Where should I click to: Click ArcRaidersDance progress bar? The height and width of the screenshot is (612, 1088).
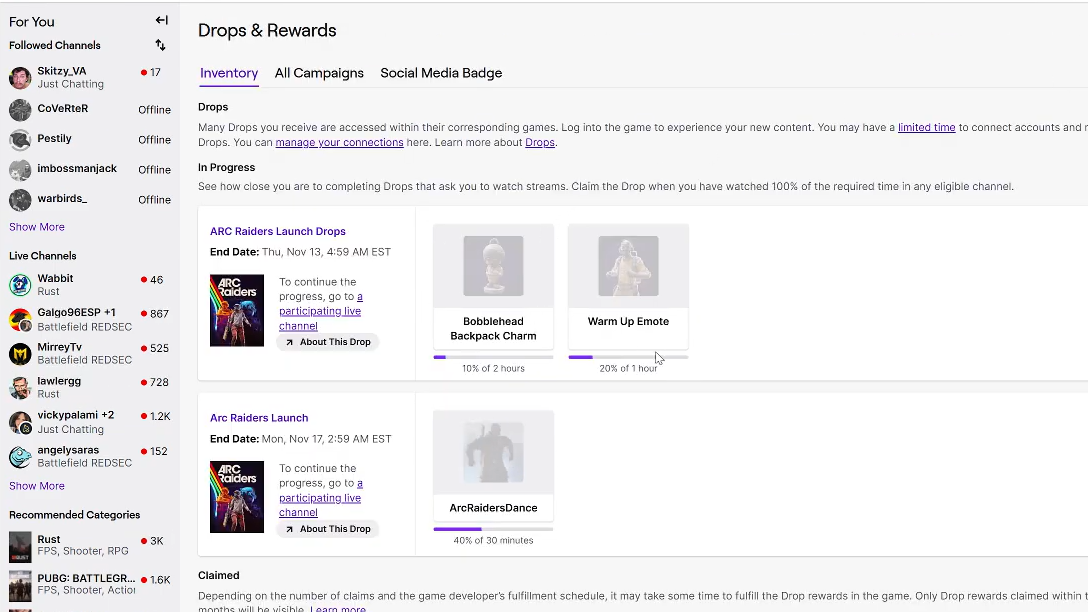493,529
